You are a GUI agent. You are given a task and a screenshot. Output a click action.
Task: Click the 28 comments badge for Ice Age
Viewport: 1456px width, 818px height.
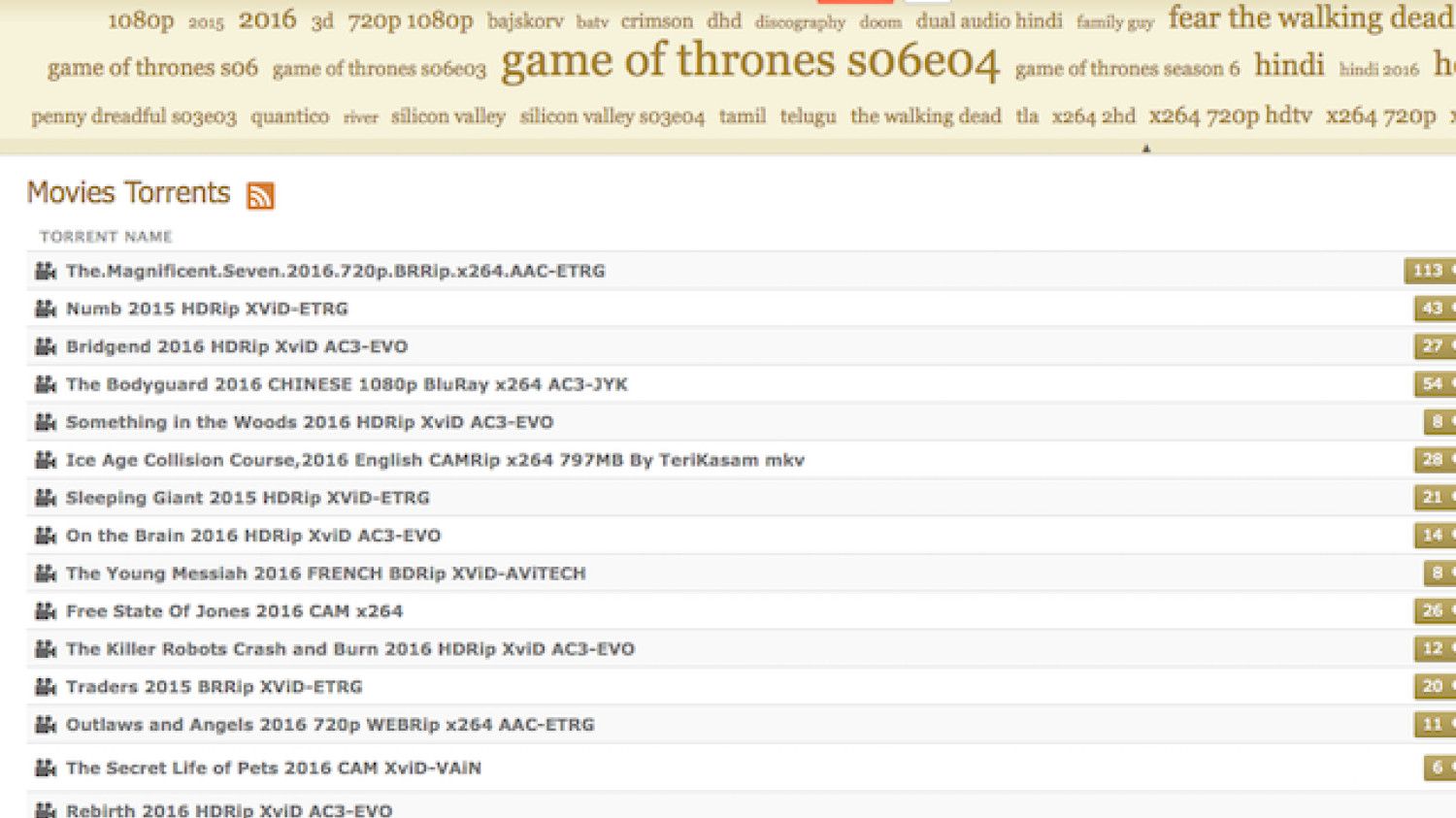tap(1435, 460)
